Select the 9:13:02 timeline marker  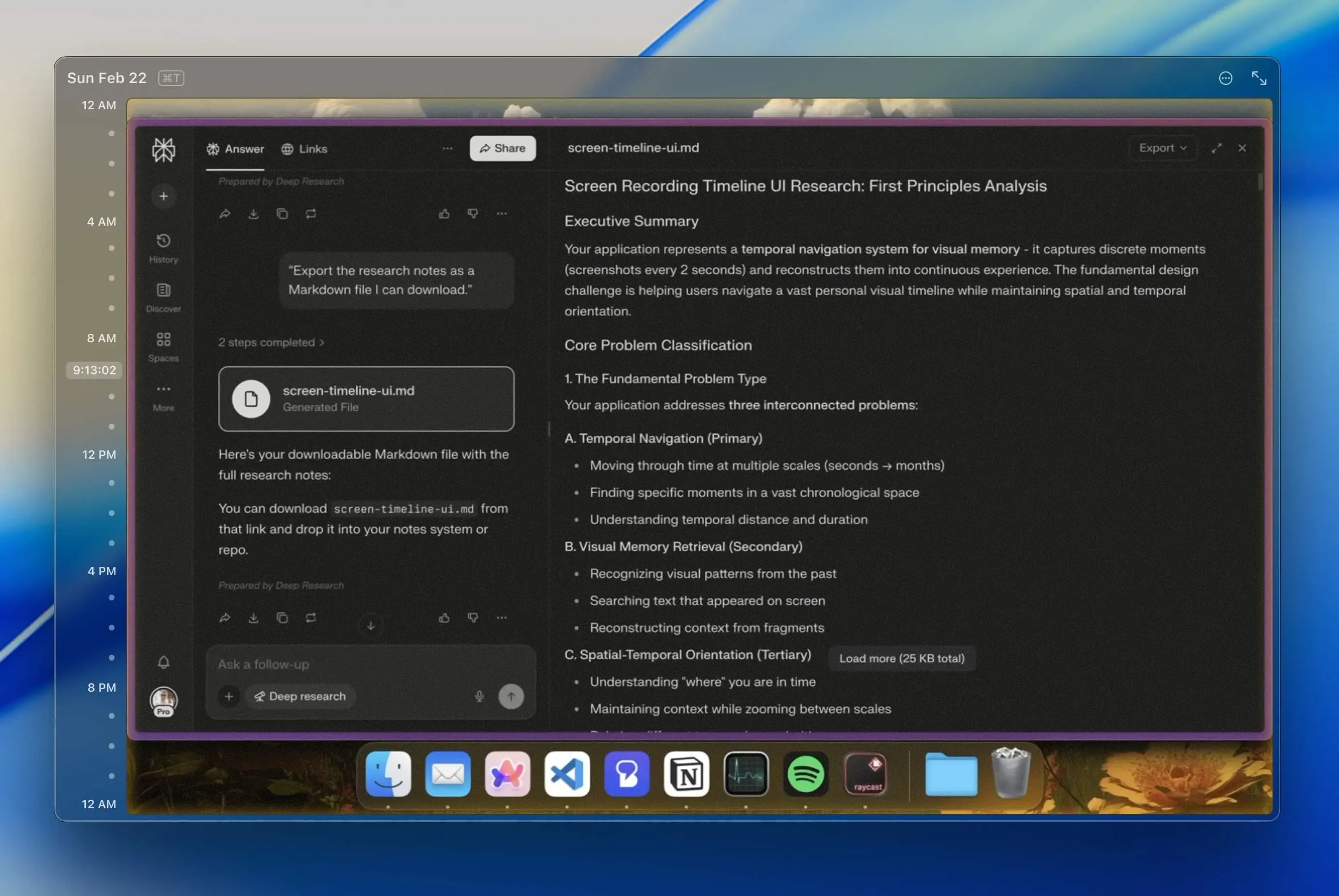point(94,370)
